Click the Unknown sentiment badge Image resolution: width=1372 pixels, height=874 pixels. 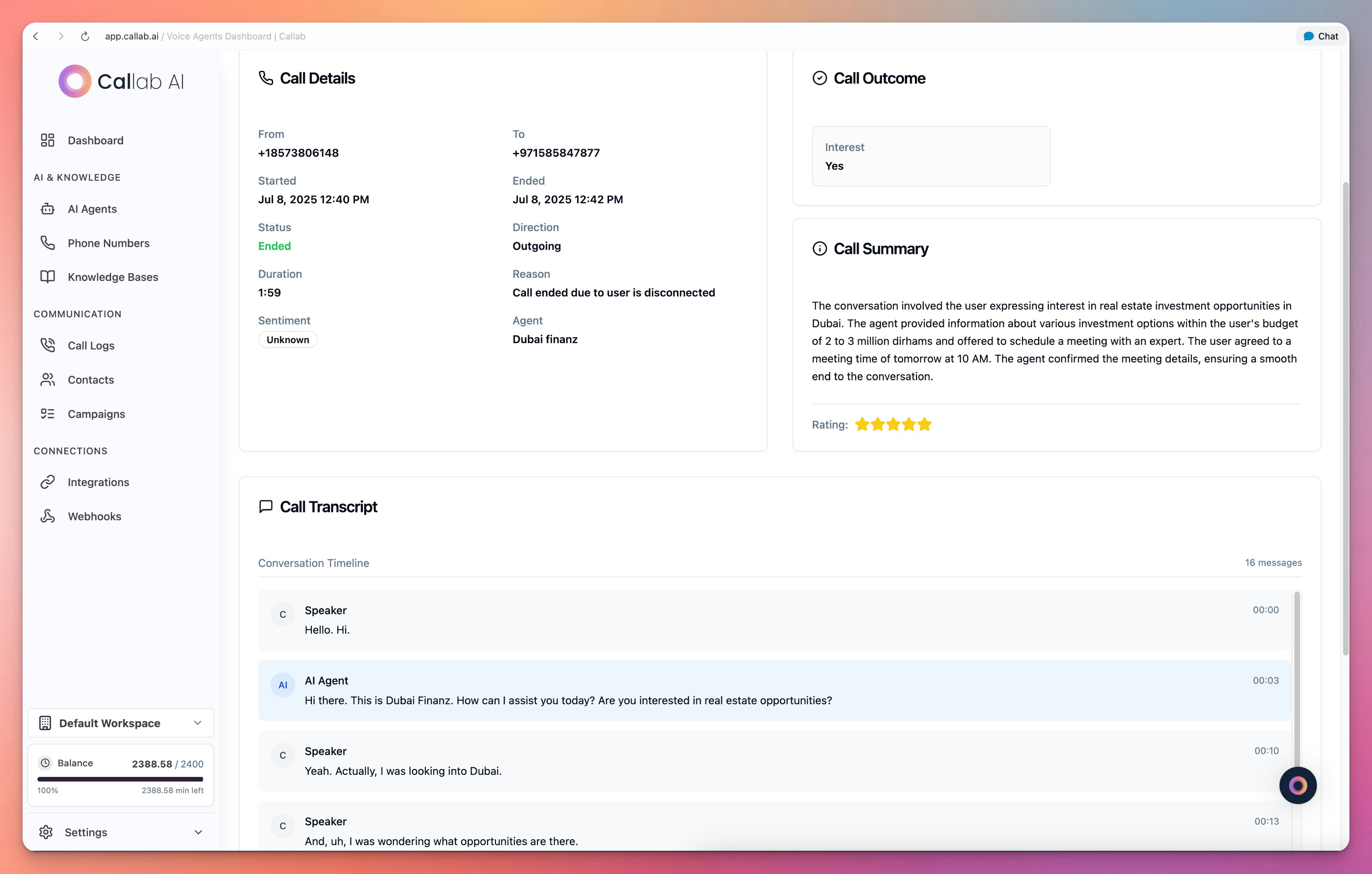pos(288,340)
